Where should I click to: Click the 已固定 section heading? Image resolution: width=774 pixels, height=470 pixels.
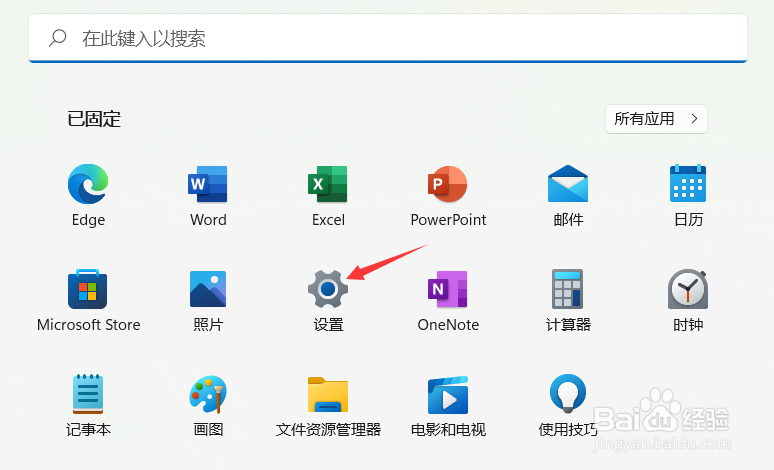point(94,119)
